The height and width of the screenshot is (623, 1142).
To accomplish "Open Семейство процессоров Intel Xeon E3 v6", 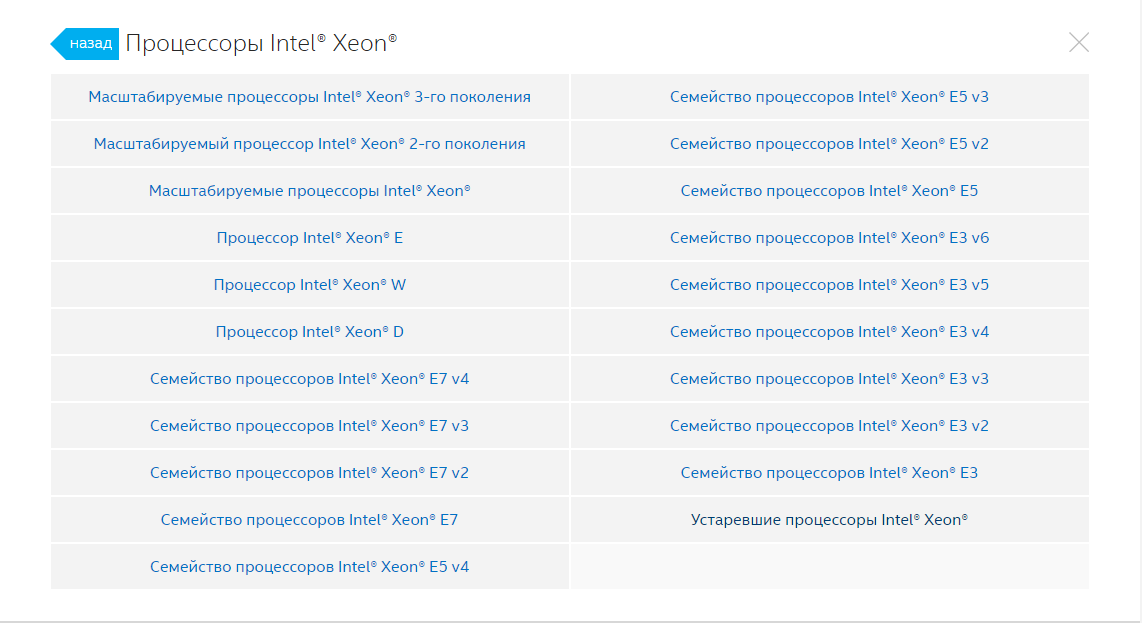I will click(829, 238).
